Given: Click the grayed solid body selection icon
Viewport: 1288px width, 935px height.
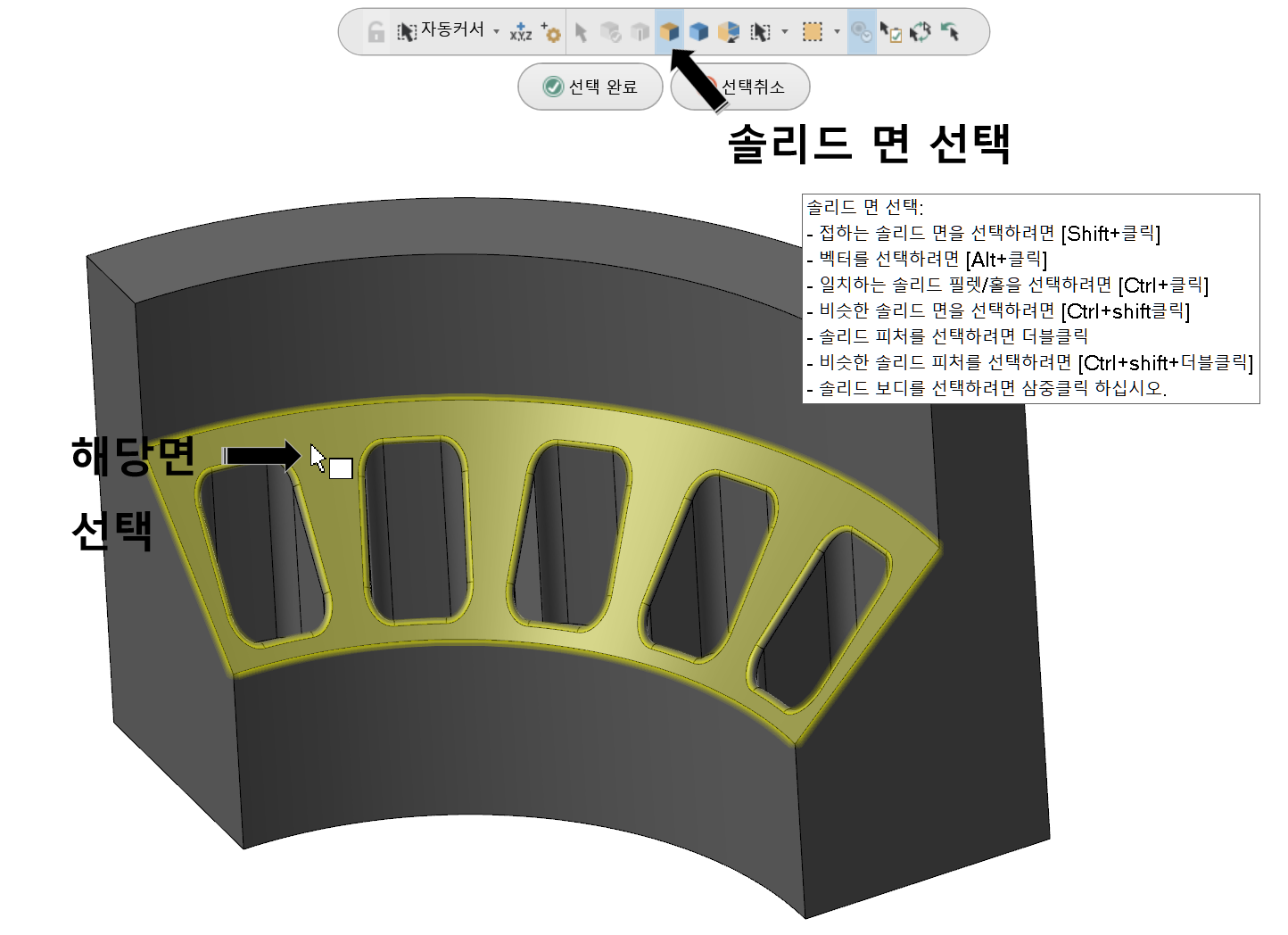Looking at the screenshot, I should (640, 32).
